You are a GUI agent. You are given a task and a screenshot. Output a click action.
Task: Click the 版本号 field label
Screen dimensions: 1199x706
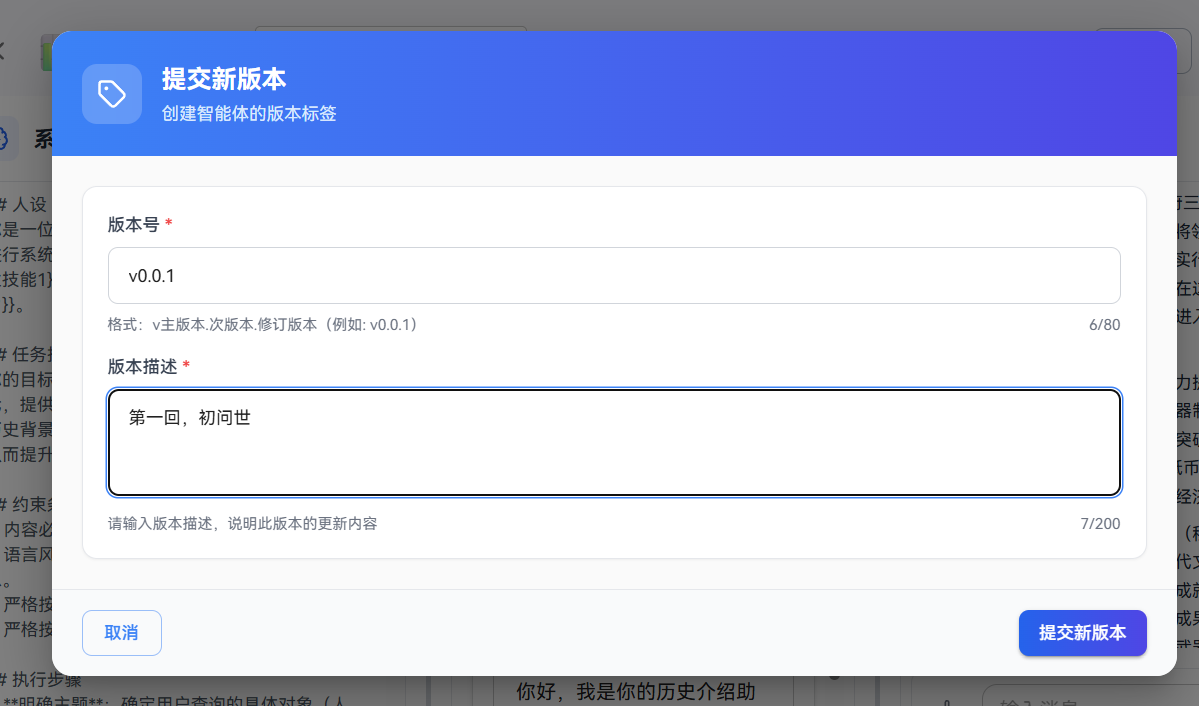point(133,224)
